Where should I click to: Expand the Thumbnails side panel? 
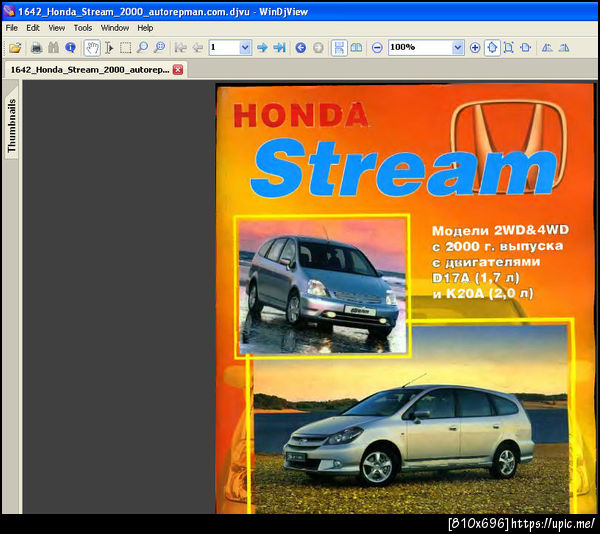(12, 125)
